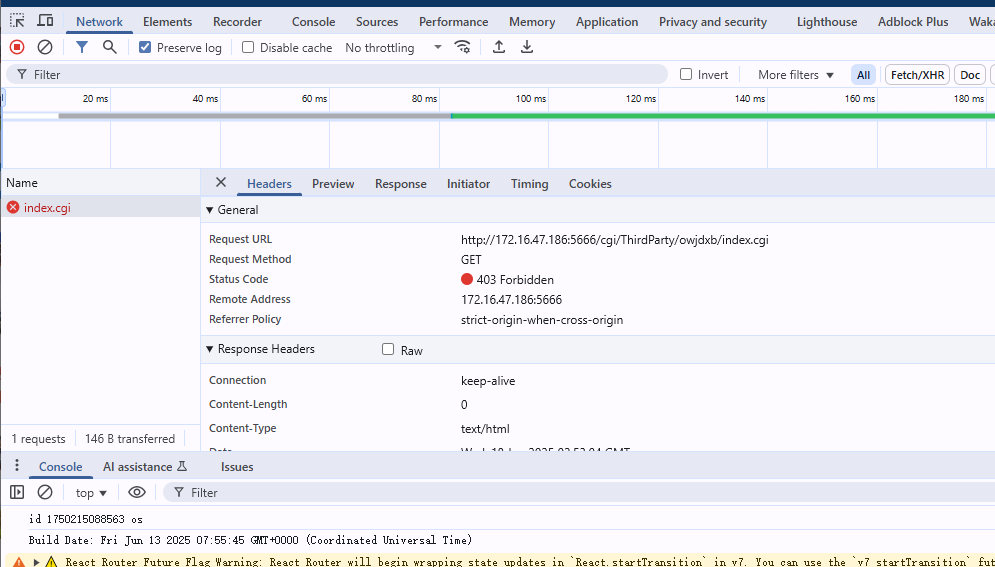This screenshot has width=995, height=567.
Task: Filter by Doc requests
Action: (x=970, y=75)
